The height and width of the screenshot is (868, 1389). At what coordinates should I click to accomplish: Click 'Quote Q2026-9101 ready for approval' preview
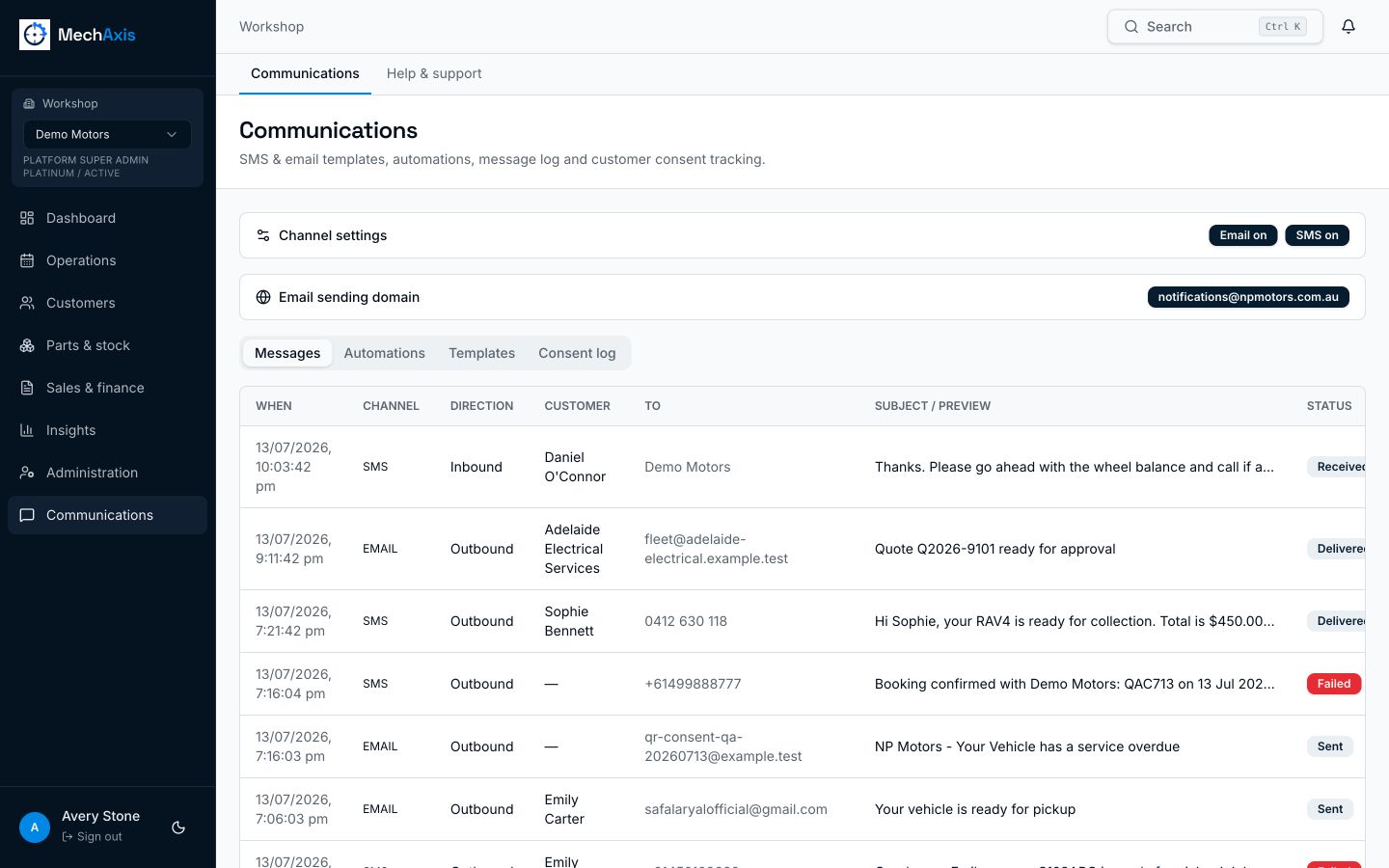[x=994, y=549]
